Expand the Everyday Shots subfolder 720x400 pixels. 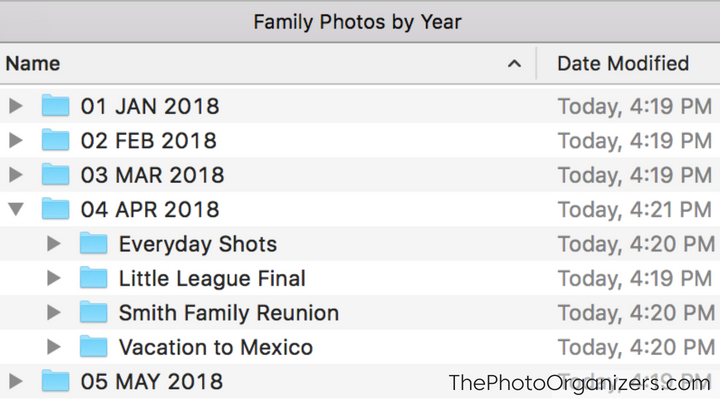54,243
